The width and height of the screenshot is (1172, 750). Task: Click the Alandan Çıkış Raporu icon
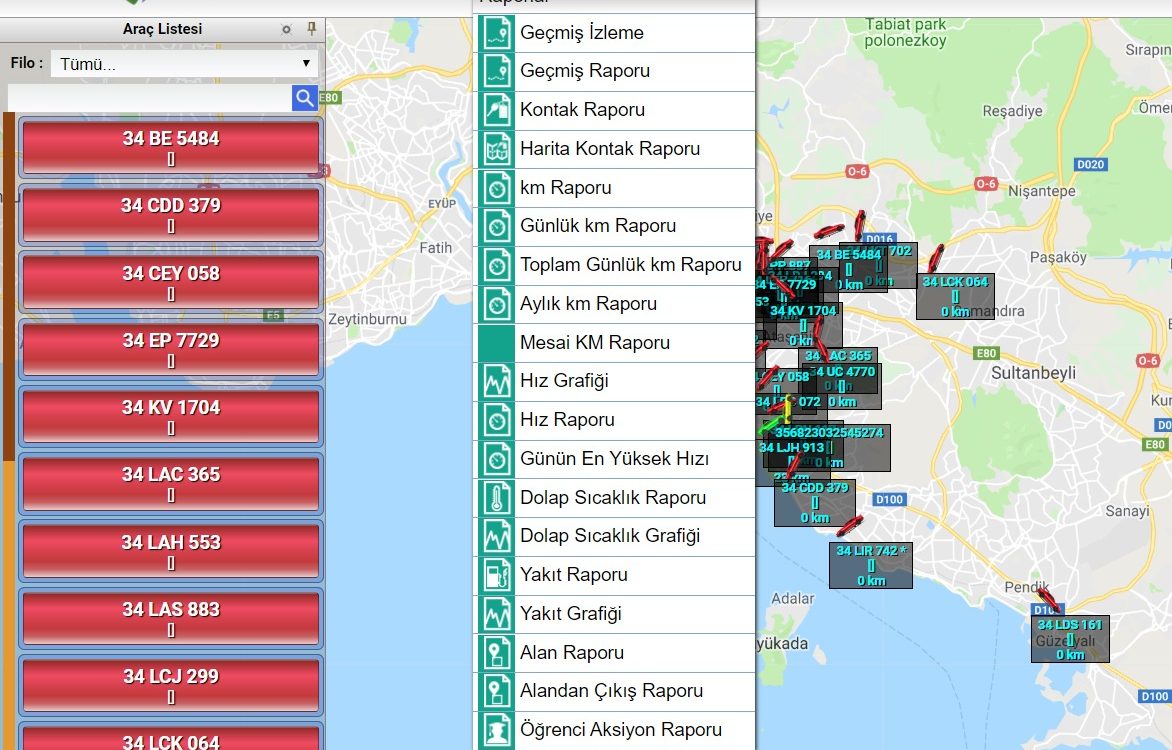coord(497,692)
